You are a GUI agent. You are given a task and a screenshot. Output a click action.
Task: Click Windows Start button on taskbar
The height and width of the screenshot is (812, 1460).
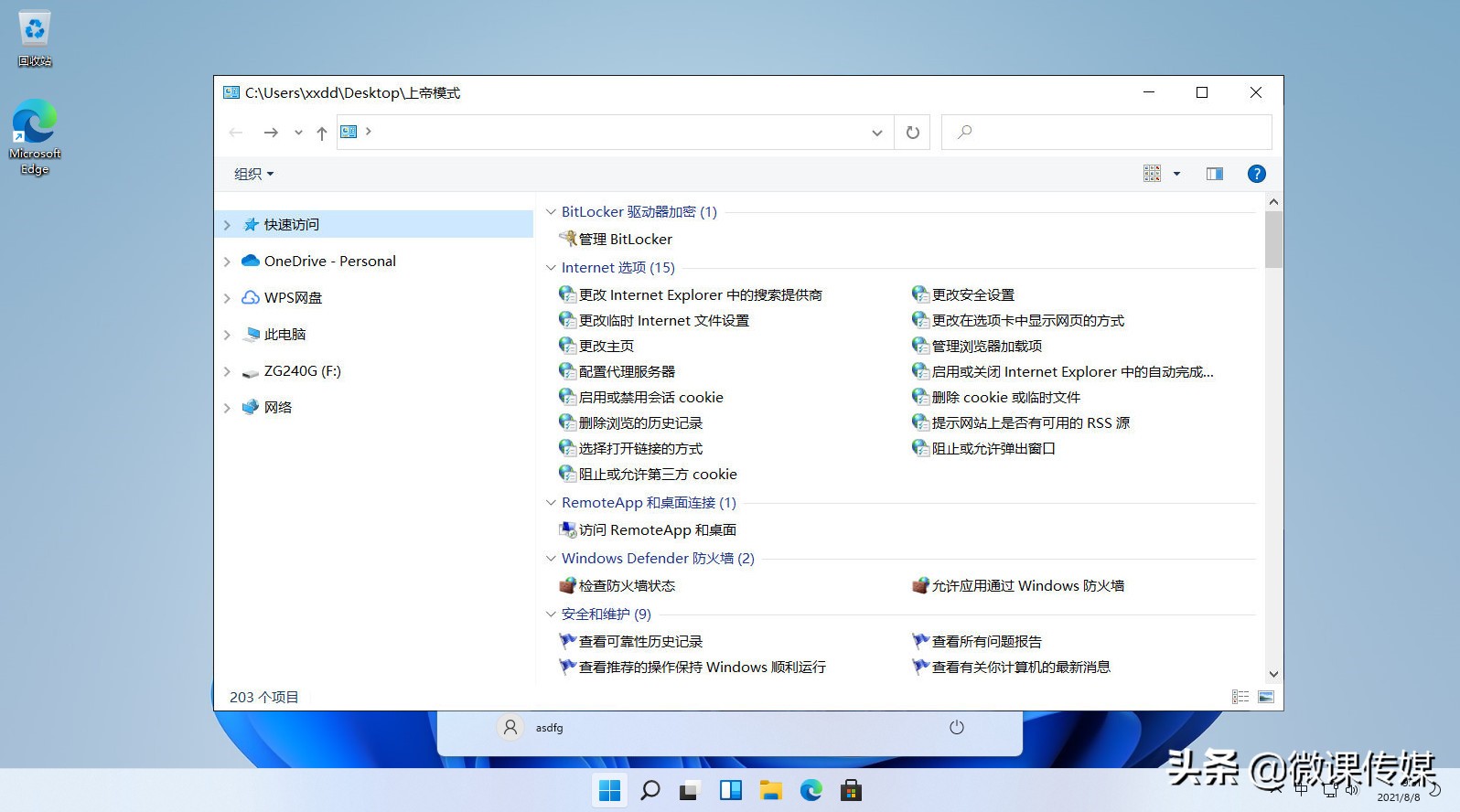pos(609,790)
